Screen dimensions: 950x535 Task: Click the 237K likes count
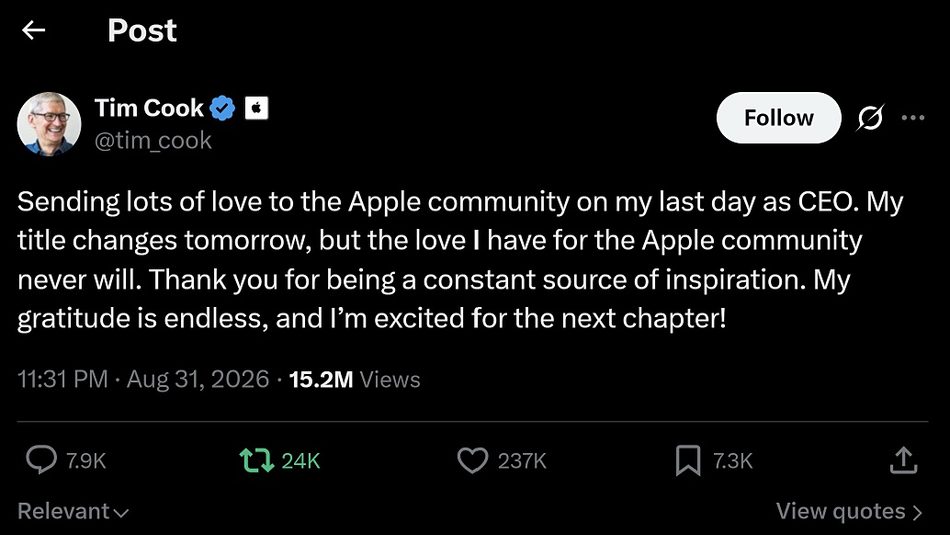(x=522, y=461)
